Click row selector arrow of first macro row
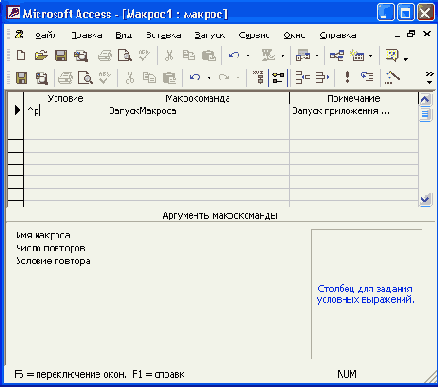Image resolution: width=438 pixels, height=387 pixels. (x=16, y=110)
